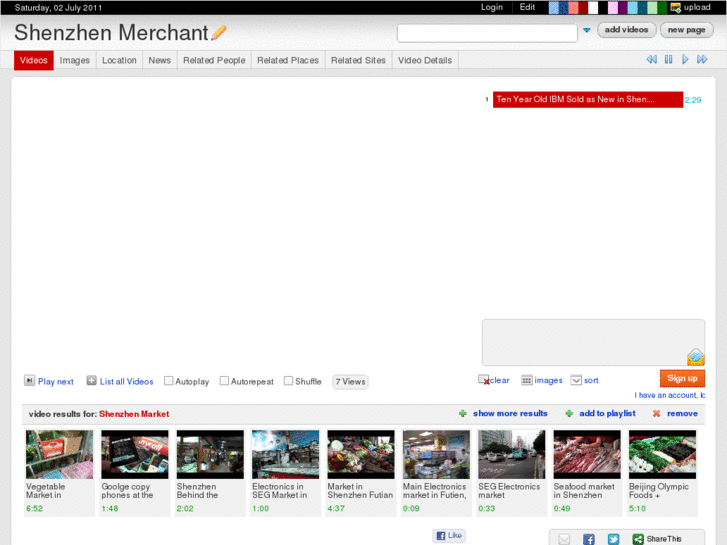Click the orange Sign up button
Image resolution: width=727 pixels, height=545 pixels.
tap(682, 378)
